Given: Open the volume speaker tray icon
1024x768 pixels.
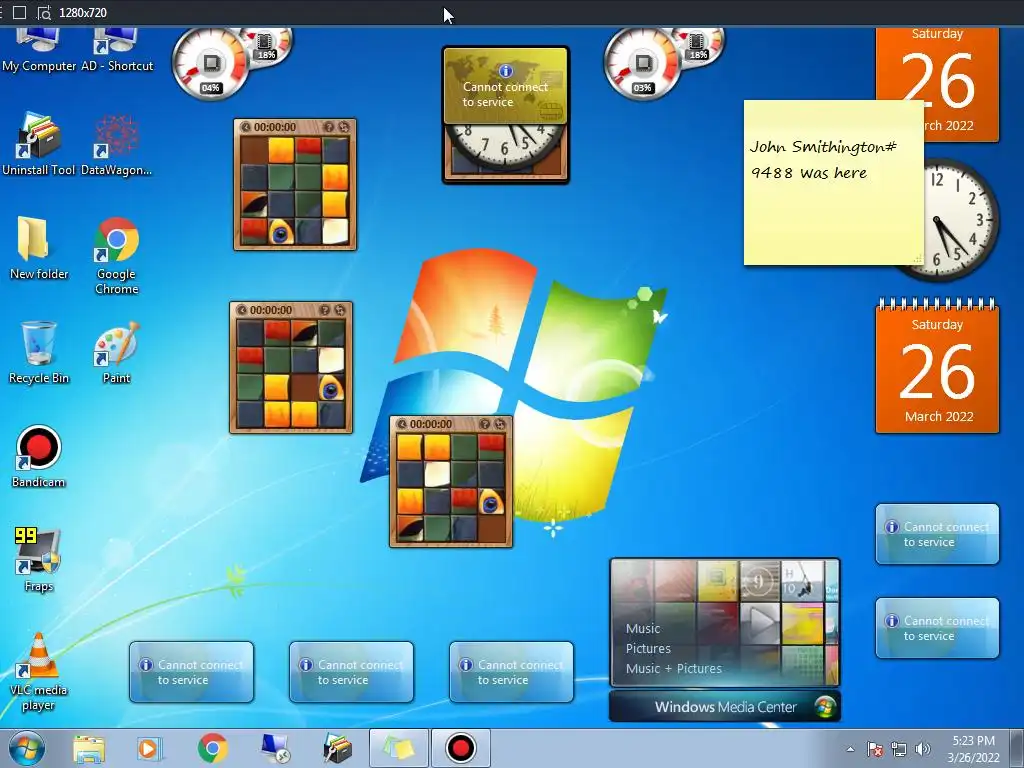Looking at the screenshot, I should (x=923, y=749).
